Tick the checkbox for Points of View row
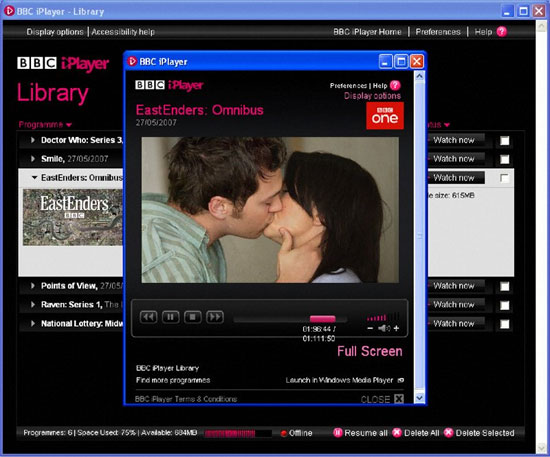The width and height of the screenshot is (550, 457). point(505,287)
